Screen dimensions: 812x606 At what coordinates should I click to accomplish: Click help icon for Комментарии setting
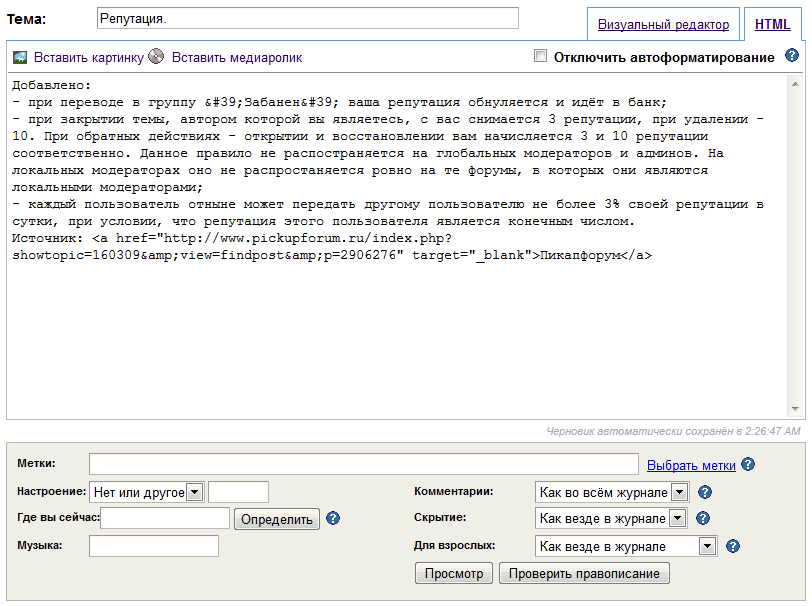pos(704,492)
